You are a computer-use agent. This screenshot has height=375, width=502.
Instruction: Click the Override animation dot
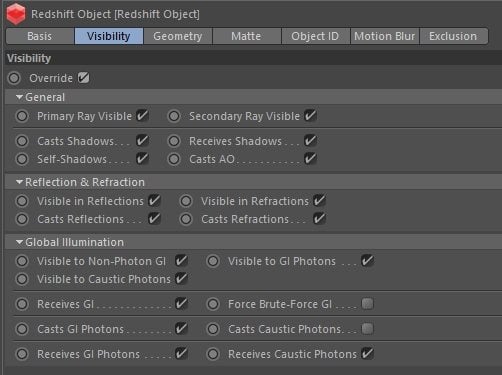tap(14, 78)
